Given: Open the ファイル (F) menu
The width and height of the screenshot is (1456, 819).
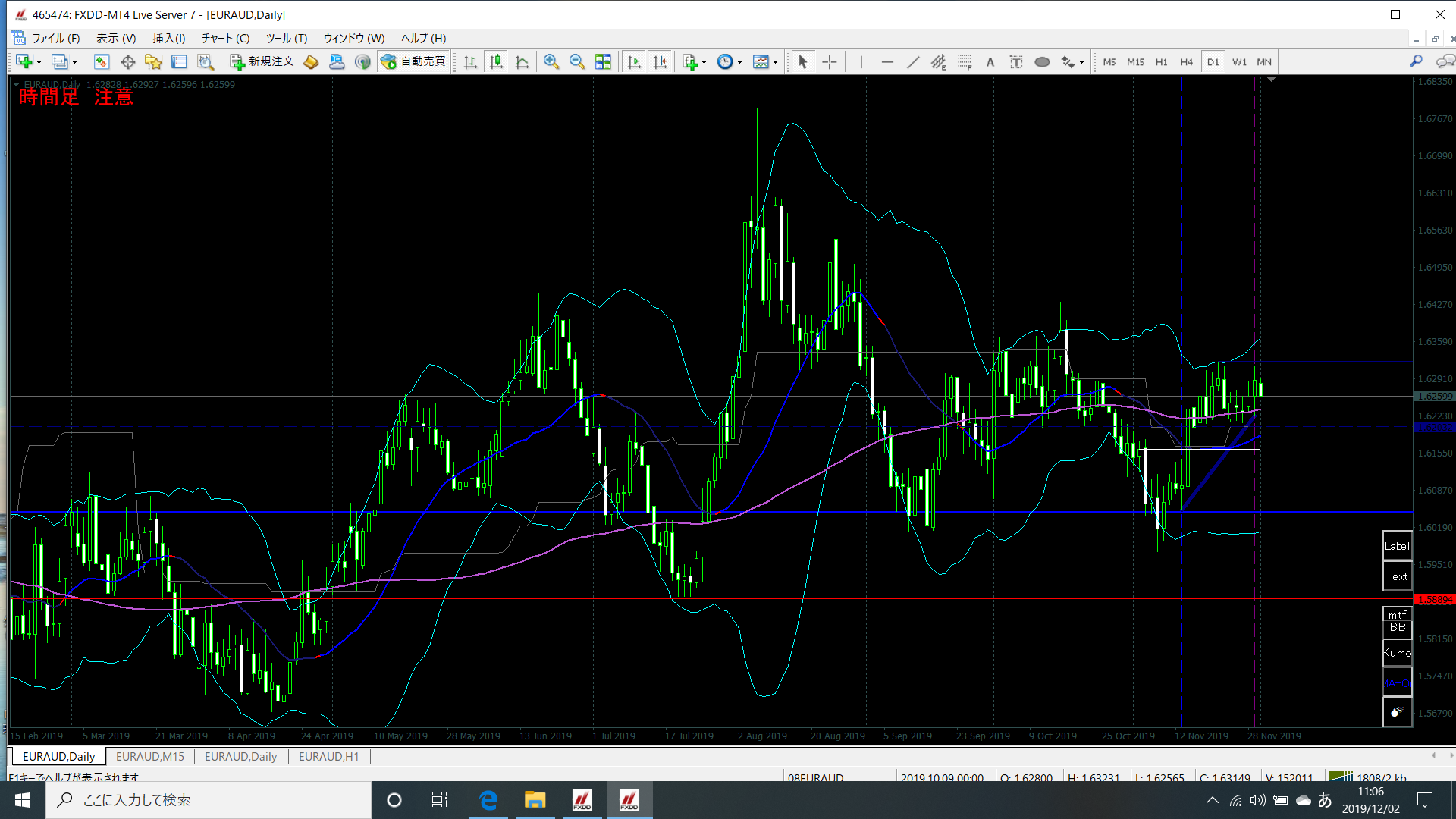Looking at the screenshot, I should point(55,39).
